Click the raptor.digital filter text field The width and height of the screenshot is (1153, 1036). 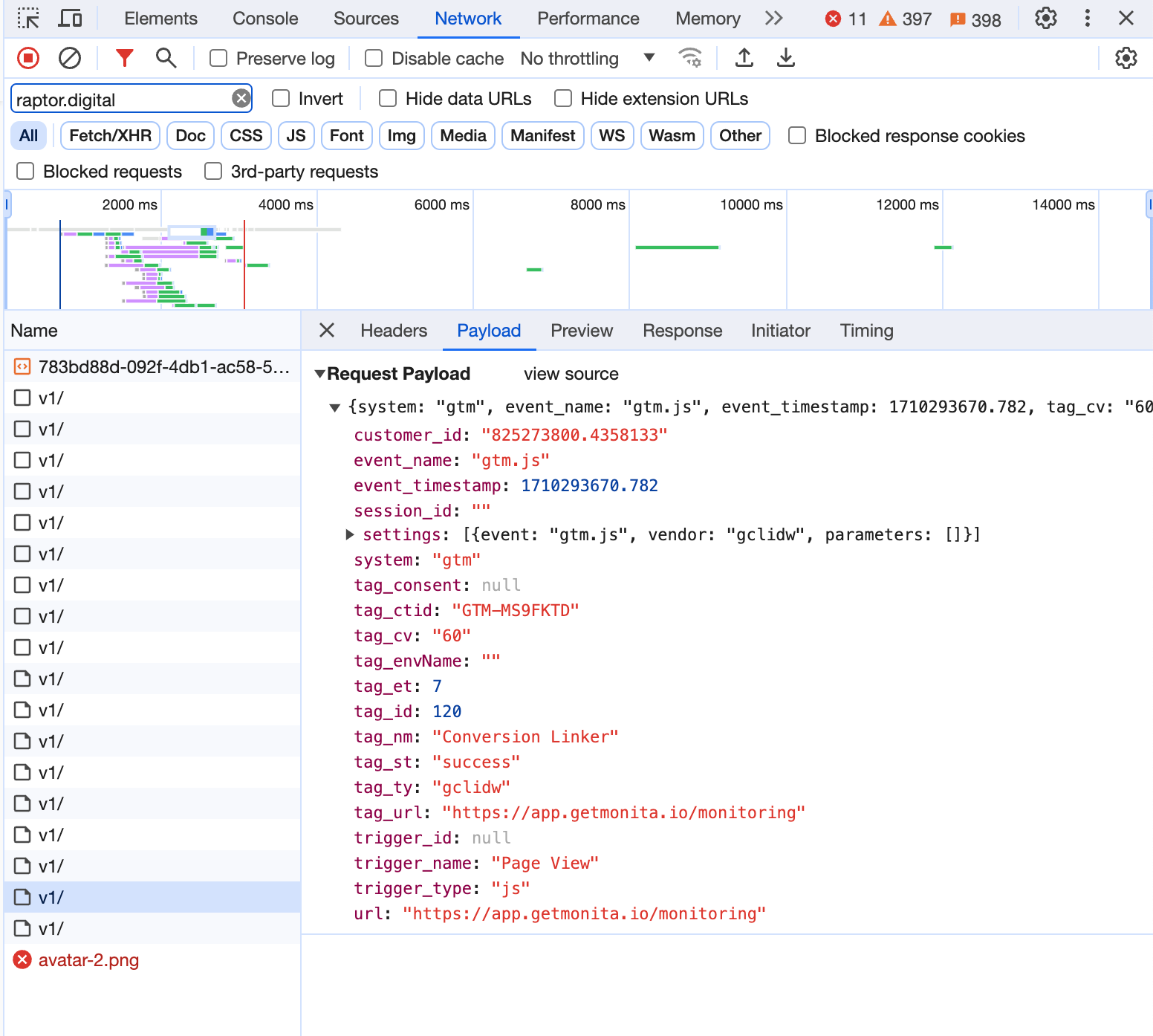(x=119, y=100)
